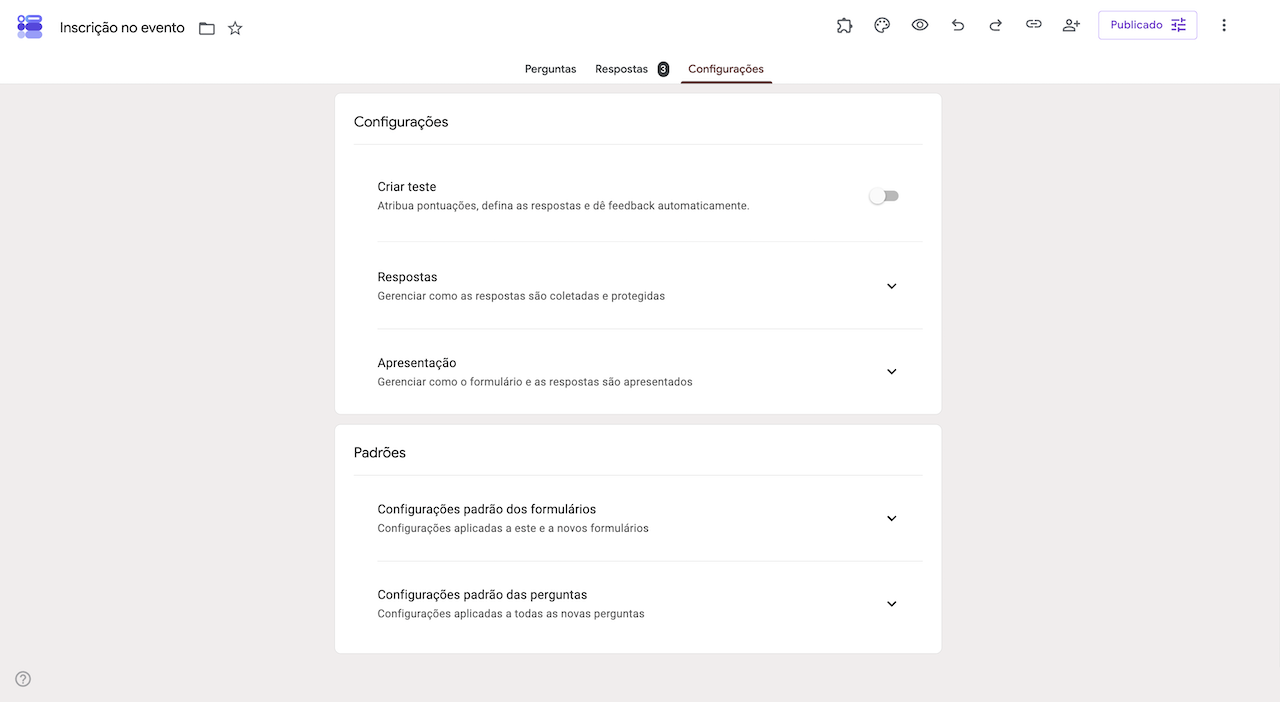Open the Google Forms home logo
This screenshot has width=1280, height=702.
(30, 27)
